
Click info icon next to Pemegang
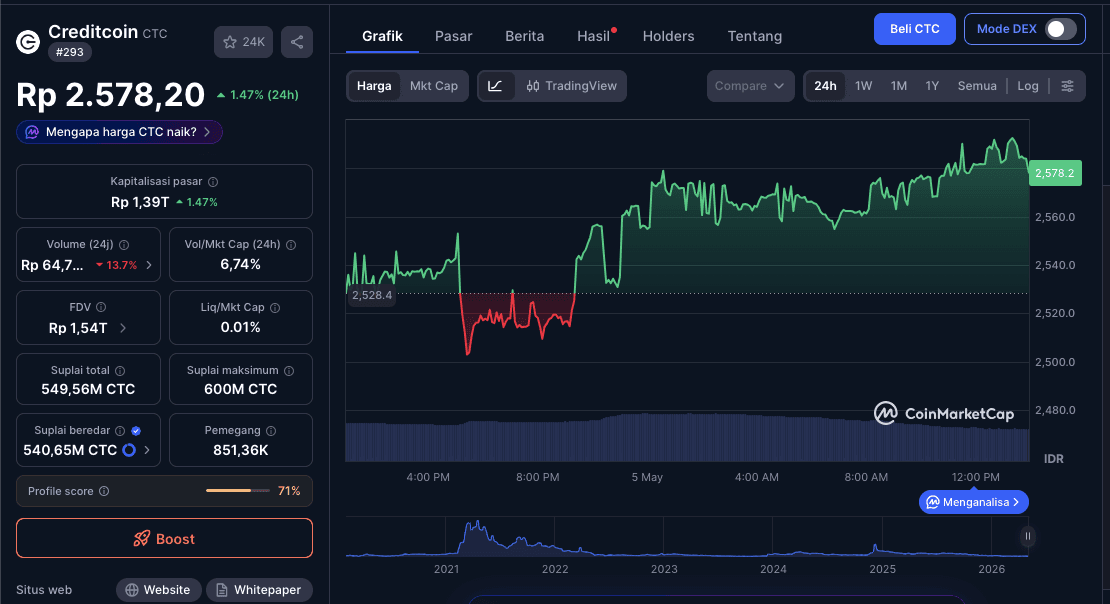(271, 431)
